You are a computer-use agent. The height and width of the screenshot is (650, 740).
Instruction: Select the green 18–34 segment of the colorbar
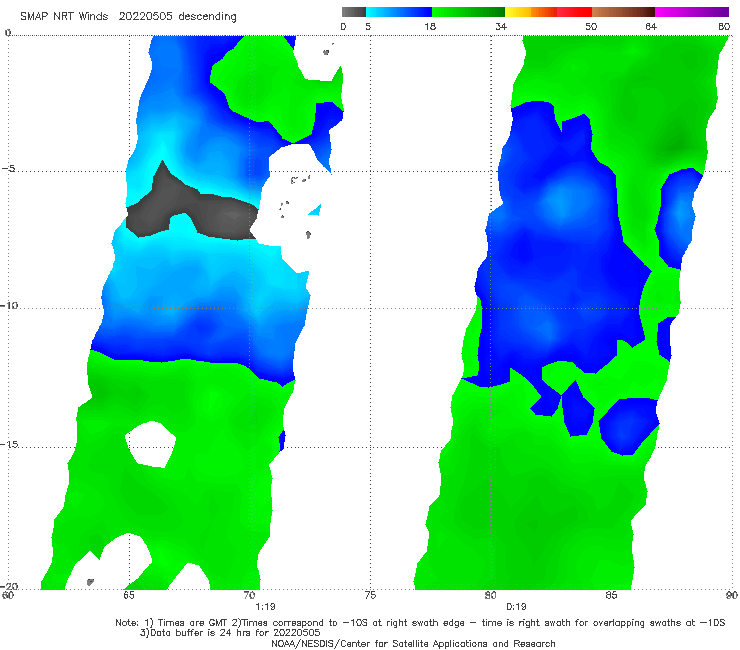(x=468, y=12)
